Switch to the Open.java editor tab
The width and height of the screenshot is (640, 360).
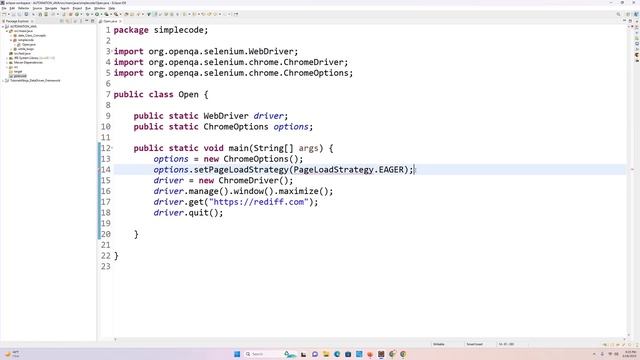[110, 21]
